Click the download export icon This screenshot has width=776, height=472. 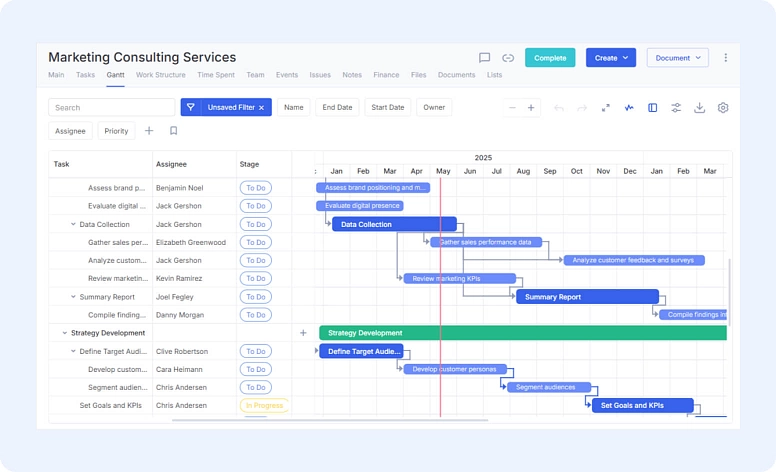pos(699,108)
